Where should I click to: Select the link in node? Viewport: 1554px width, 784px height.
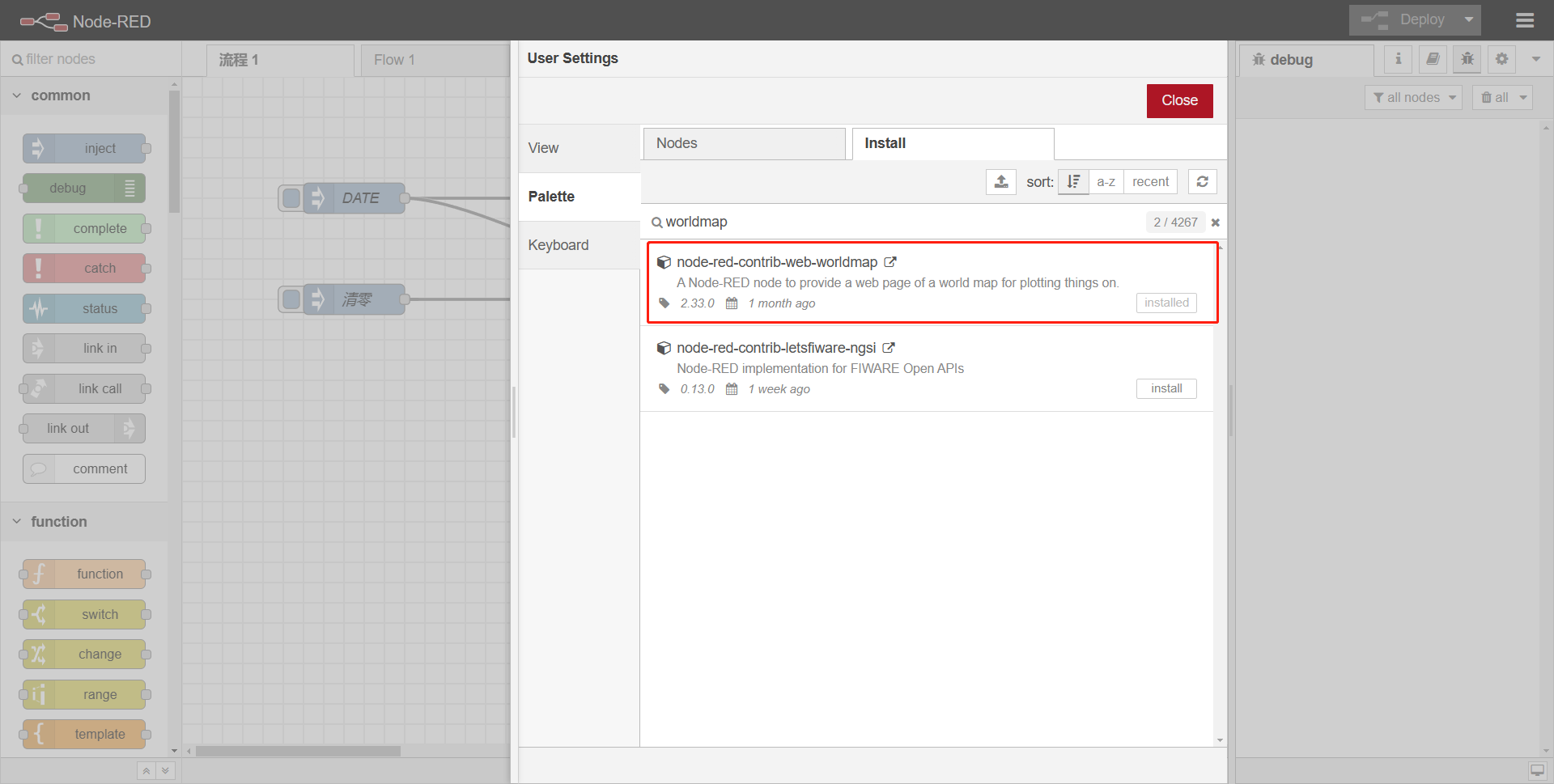pos(84,349)
